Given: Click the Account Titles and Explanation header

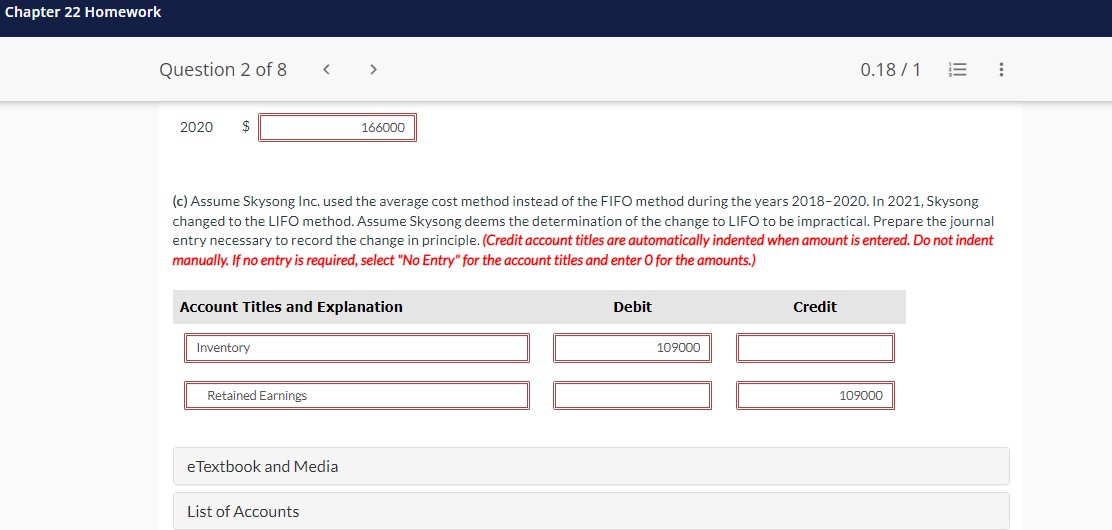Looking at the screenshot, I should click(x=291, y=307).
